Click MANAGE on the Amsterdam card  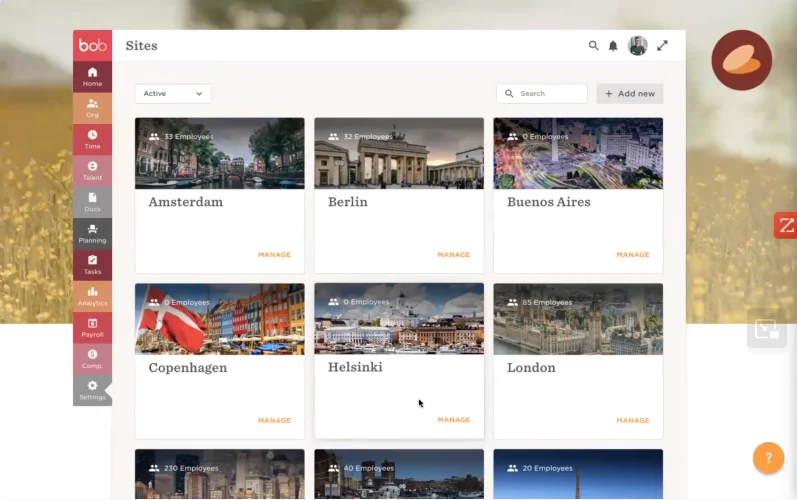click(274, 255)
